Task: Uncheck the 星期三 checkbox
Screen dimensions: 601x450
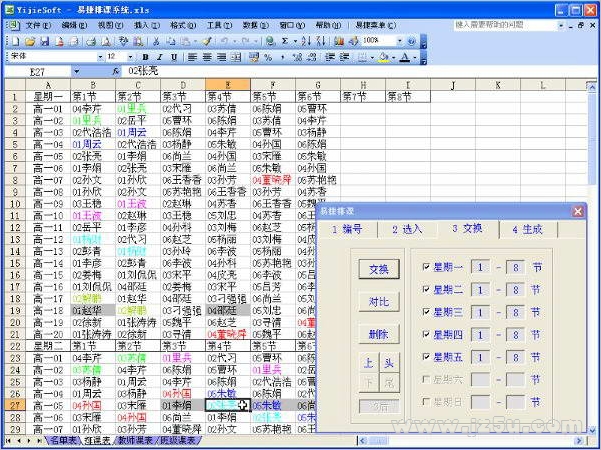Action: click(425, 312)
